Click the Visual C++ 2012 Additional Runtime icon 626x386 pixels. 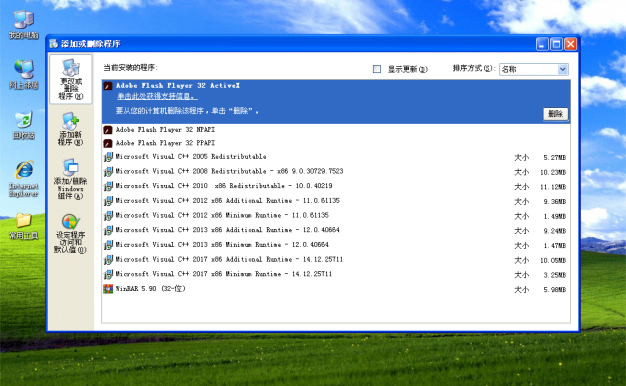tap(108, 201)
